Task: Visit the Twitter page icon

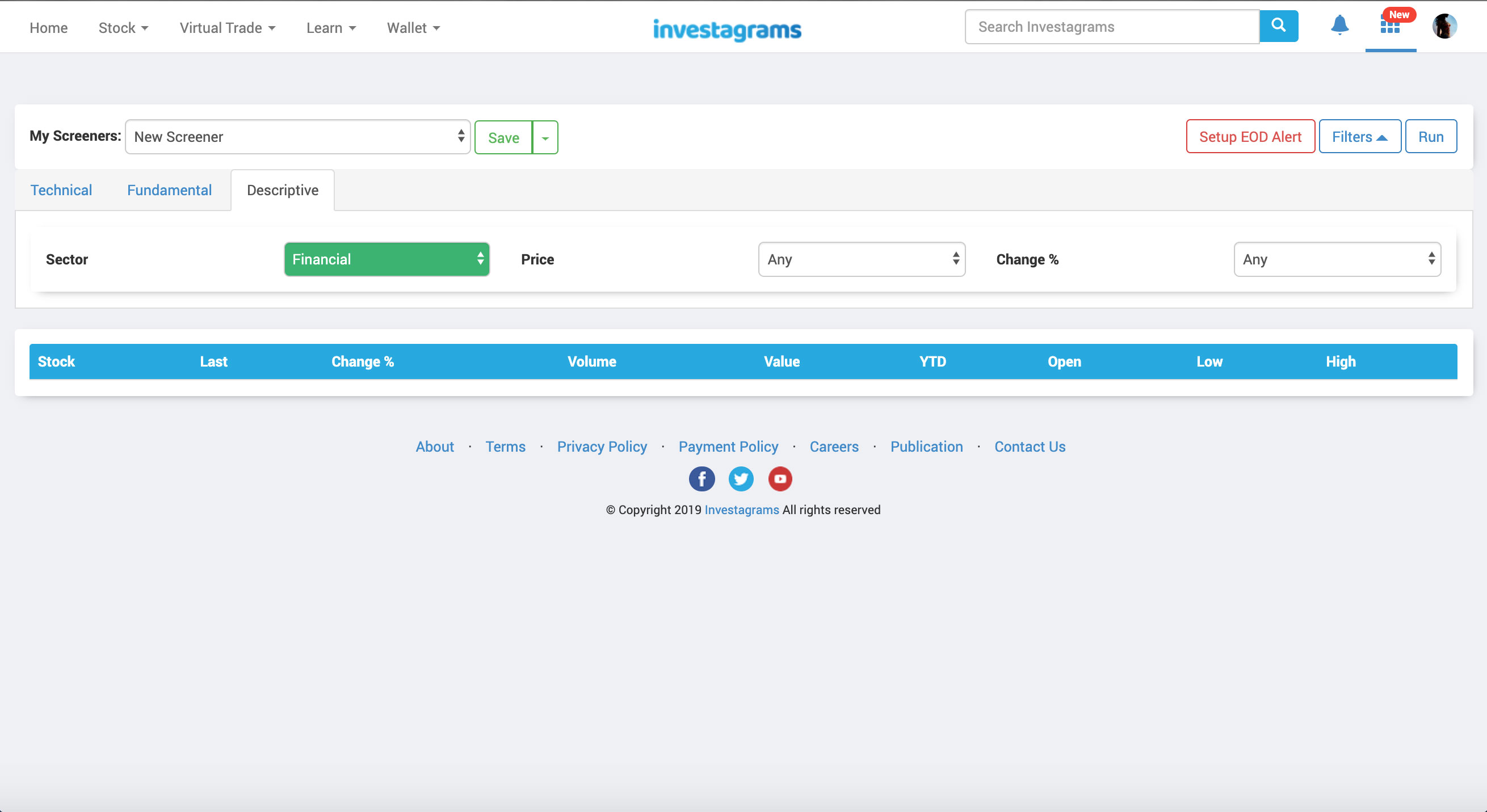Action: click(x=741, y=478)
